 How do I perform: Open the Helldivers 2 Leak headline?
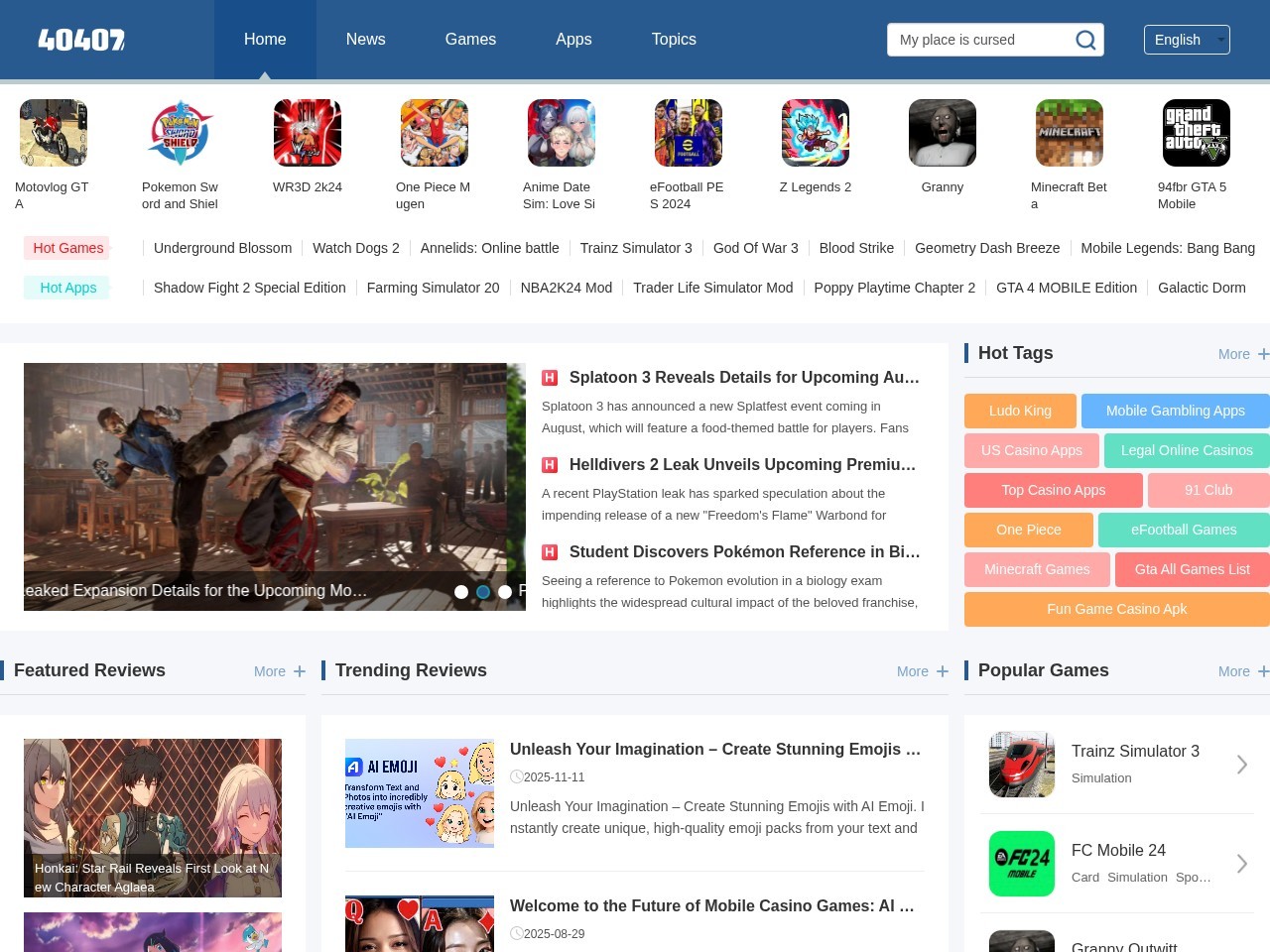(743, 465)
